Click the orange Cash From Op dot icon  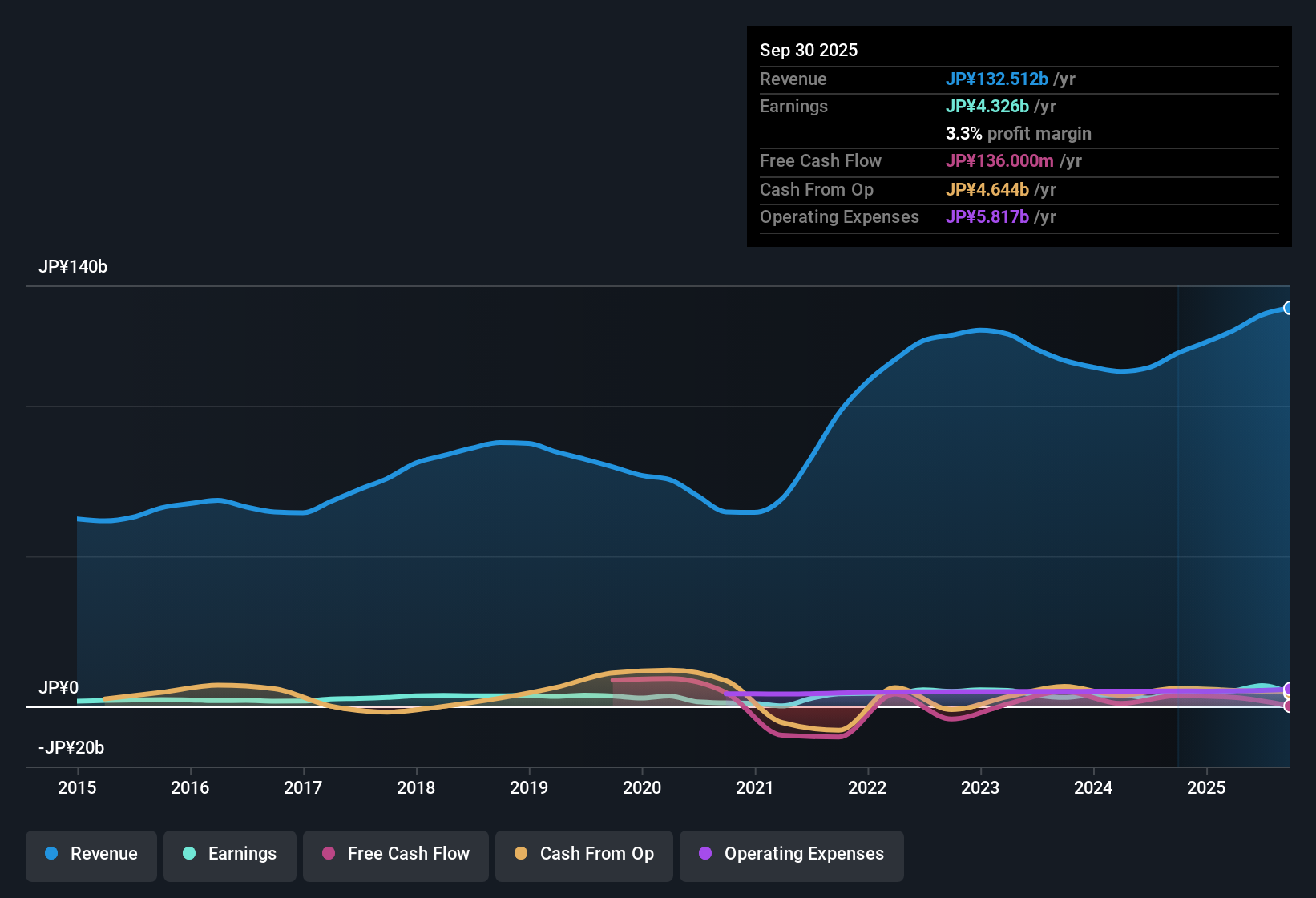(521, 854)
